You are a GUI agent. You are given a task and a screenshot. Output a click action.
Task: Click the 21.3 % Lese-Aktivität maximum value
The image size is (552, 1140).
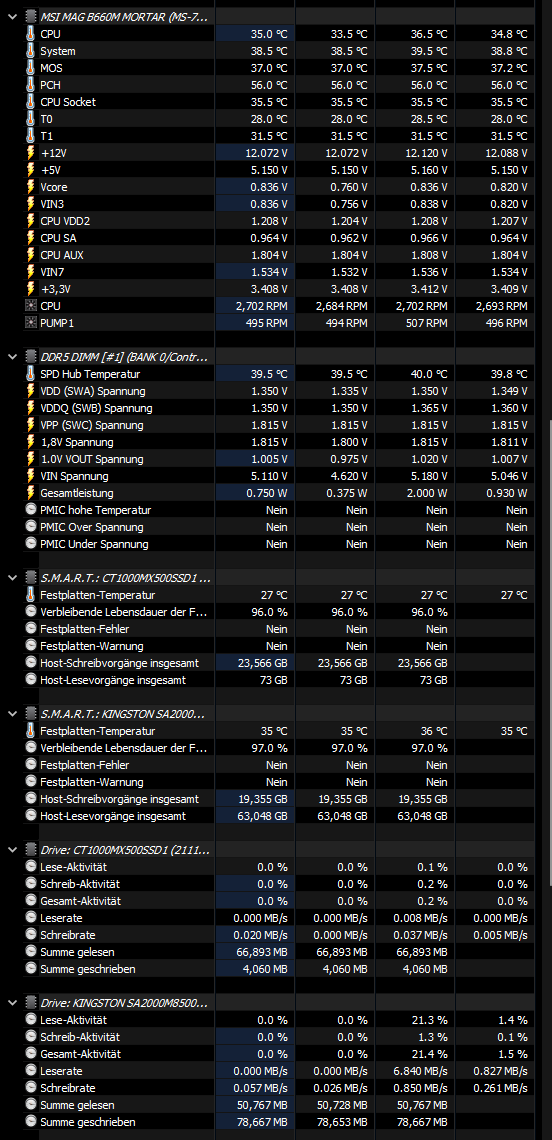coord(428,1019)
